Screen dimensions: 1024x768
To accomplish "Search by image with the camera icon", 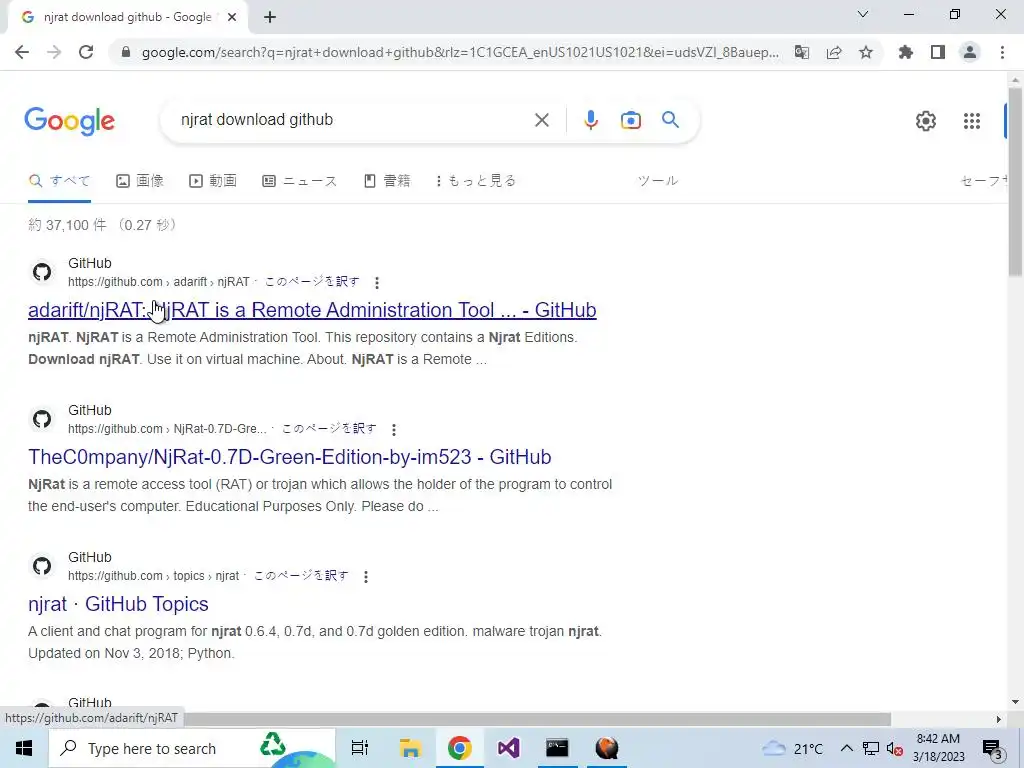I will 631,120.
